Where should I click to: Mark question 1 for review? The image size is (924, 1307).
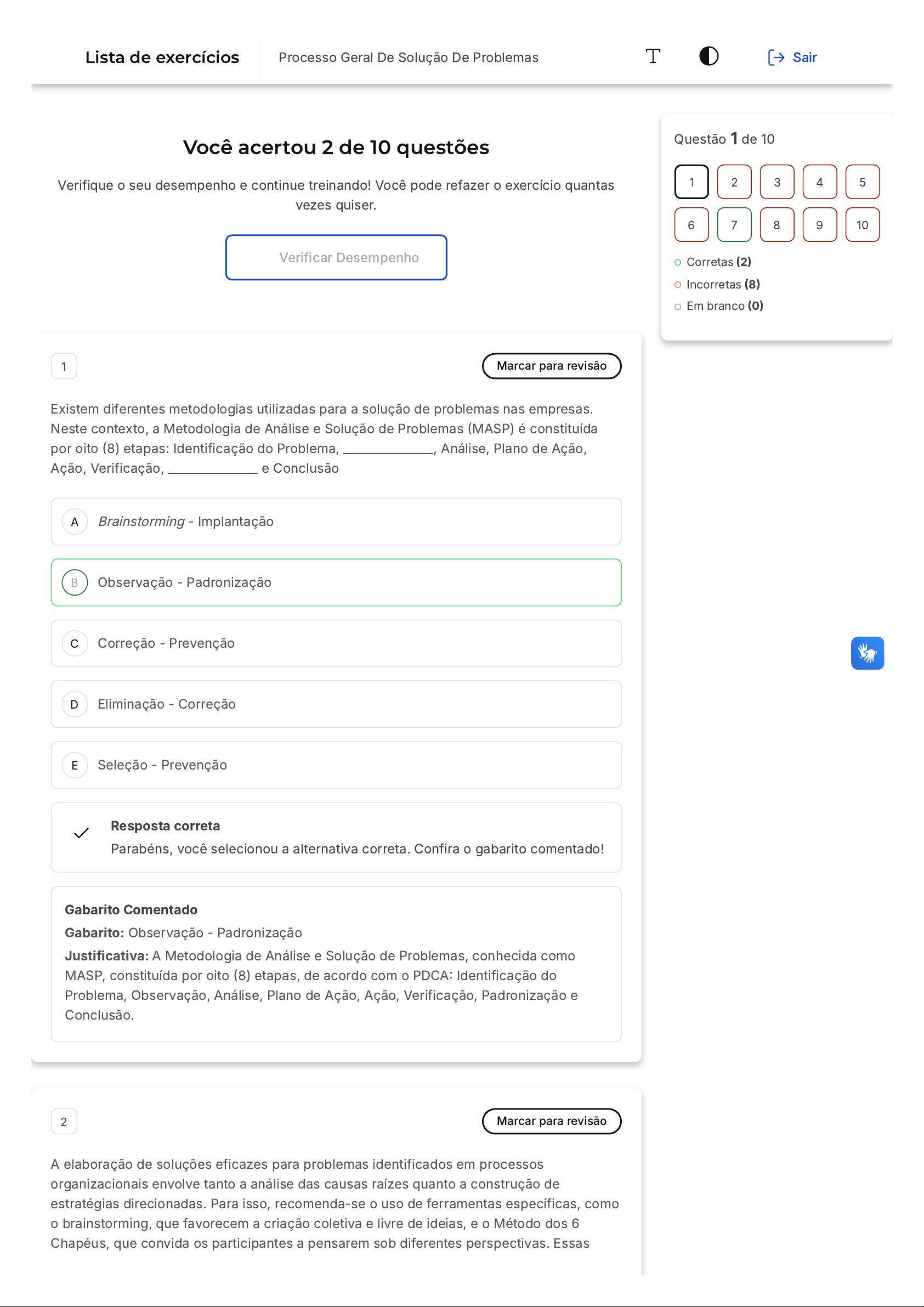[x=551, y=365]
